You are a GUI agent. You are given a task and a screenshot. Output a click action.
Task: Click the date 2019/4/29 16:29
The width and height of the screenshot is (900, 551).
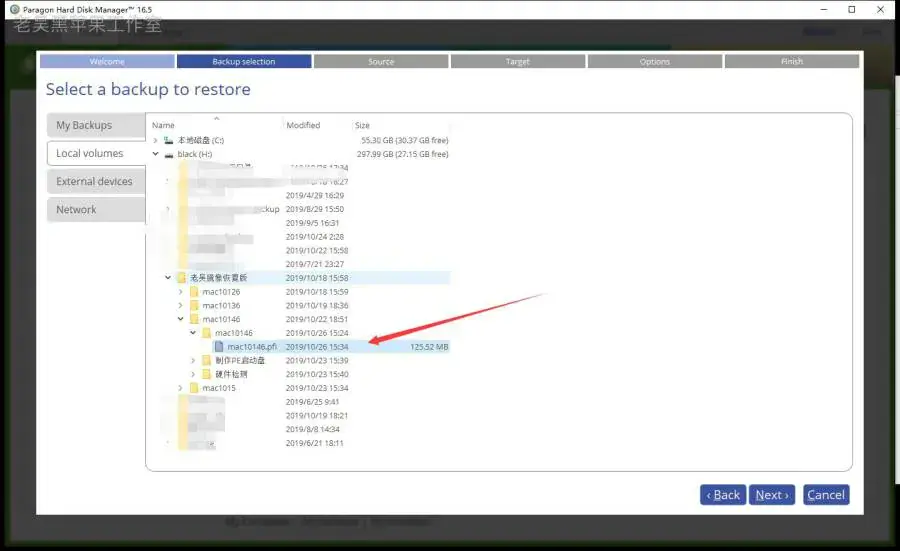[315, 195]
